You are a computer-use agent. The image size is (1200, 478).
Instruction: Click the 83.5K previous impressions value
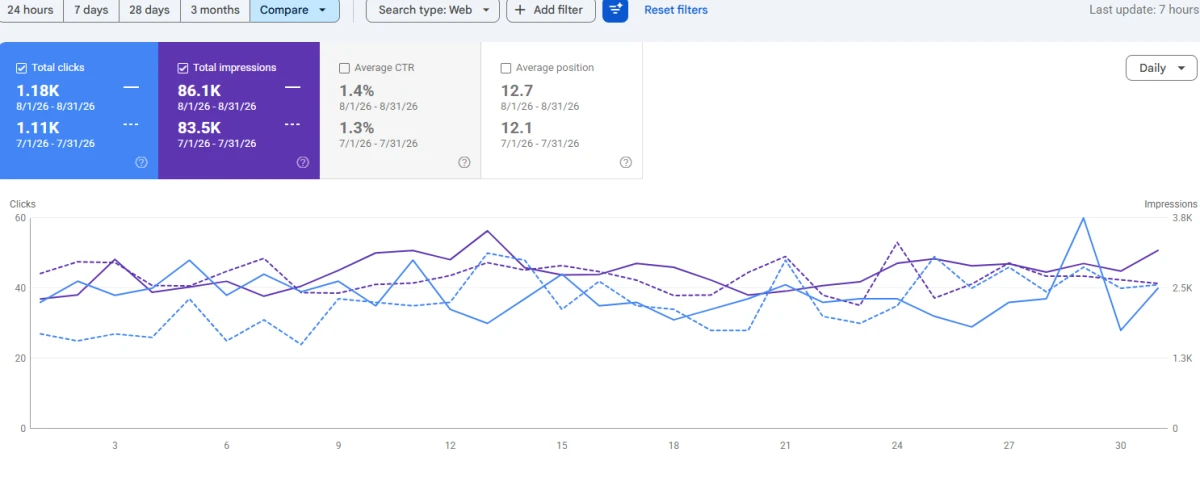pos(200,127)
